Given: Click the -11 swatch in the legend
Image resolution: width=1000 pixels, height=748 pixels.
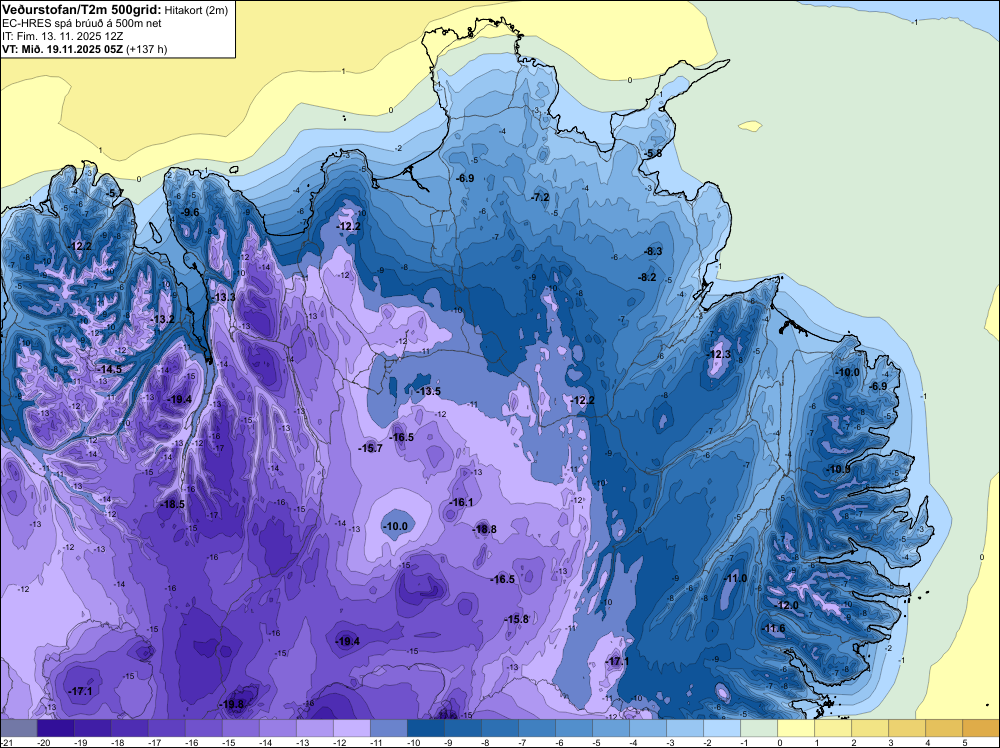Looking at the screenshot, I should click(388, 728).
